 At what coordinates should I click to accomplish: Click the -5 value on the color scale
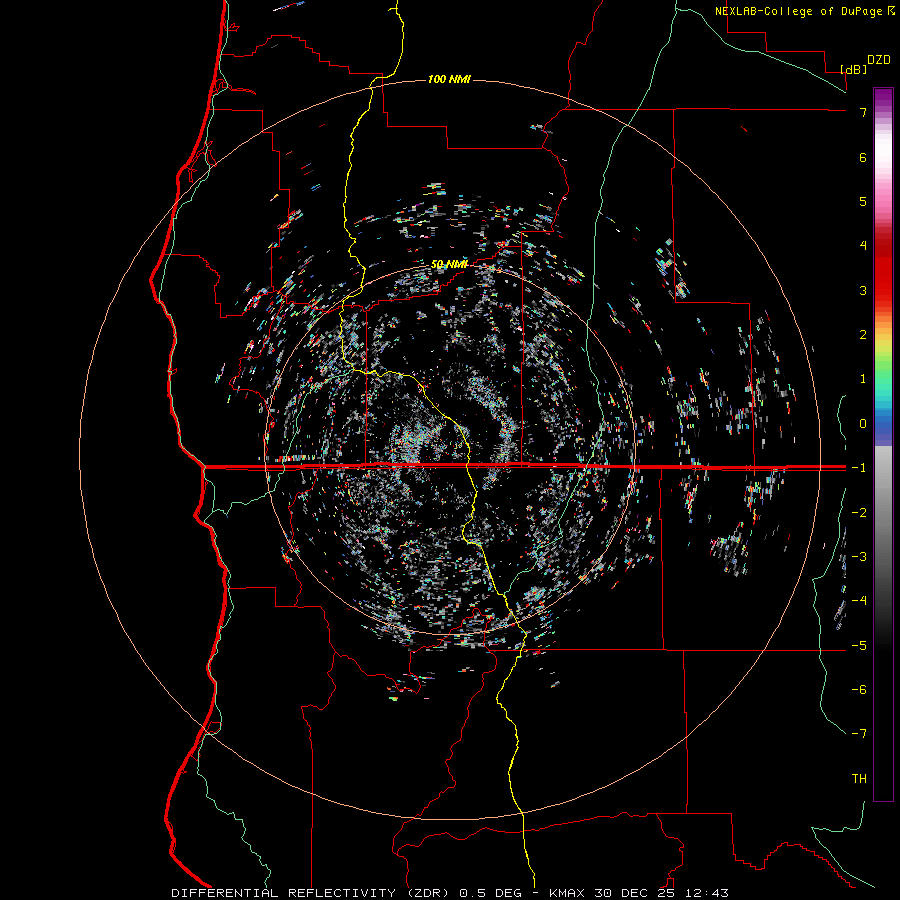pyautogui.click(x=859, y=646)
